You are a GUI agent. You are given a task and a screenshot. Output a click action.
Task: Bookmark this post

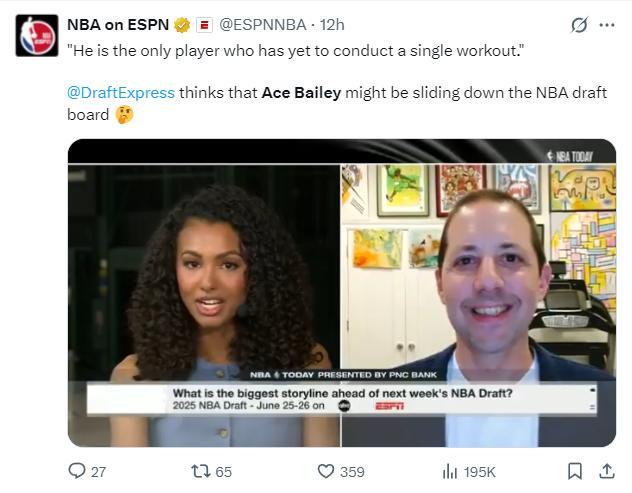coord(575,471)
